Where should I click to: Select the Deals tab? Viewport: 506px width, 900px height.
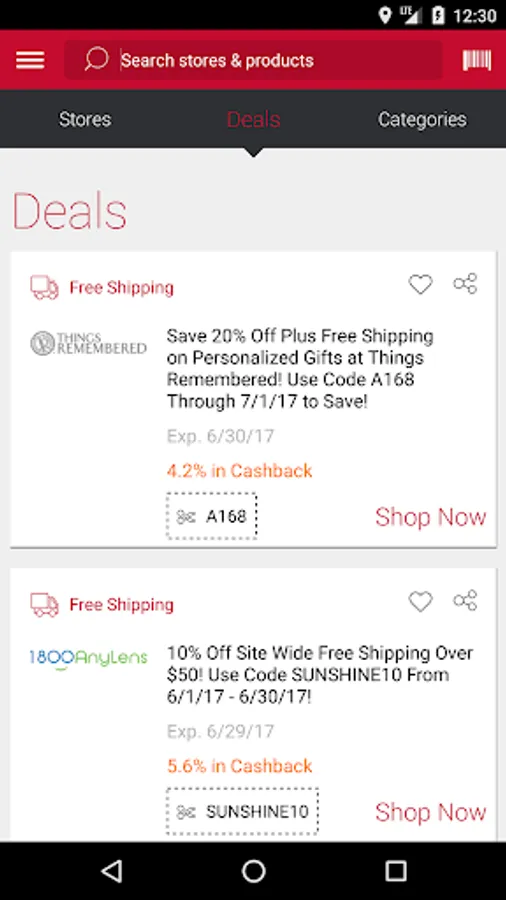coord(253,119)
